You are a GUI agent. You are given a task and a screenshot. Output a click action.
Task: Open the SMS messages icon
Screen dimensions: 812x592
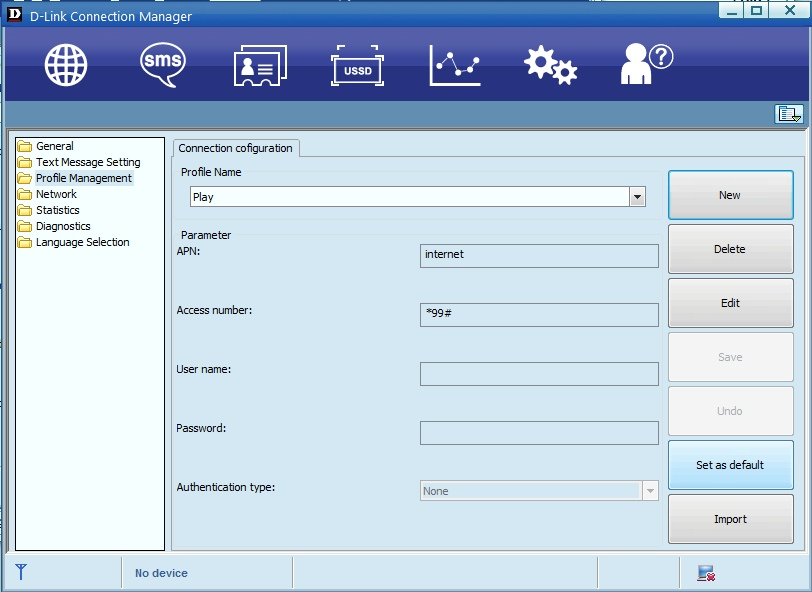pyautogui.click(x=163, y=65)
